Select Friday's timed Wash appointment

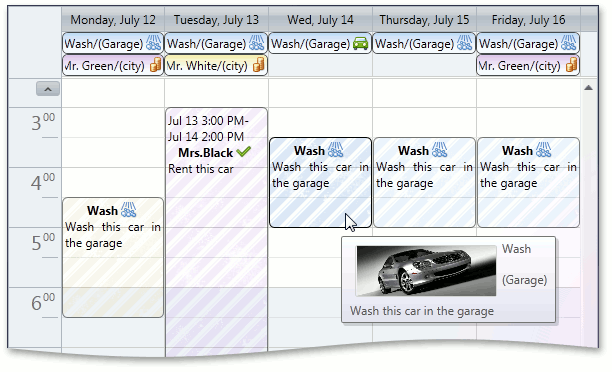click(x=528, y=182)
